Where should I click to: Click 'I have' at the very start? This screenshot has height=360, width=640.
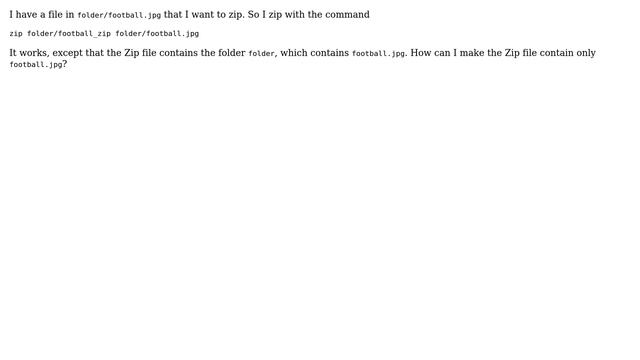point(23,14)
